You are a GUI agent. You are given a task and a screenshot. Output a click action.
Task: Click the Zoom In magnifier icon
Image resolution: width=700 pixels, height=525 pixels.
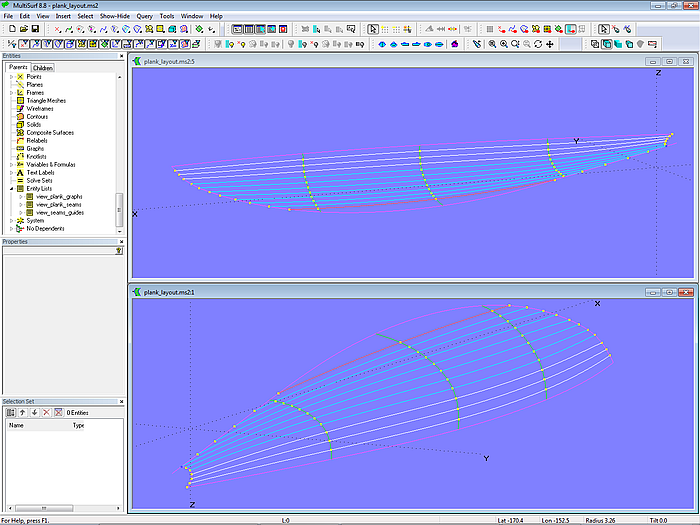tap(503, 44)
